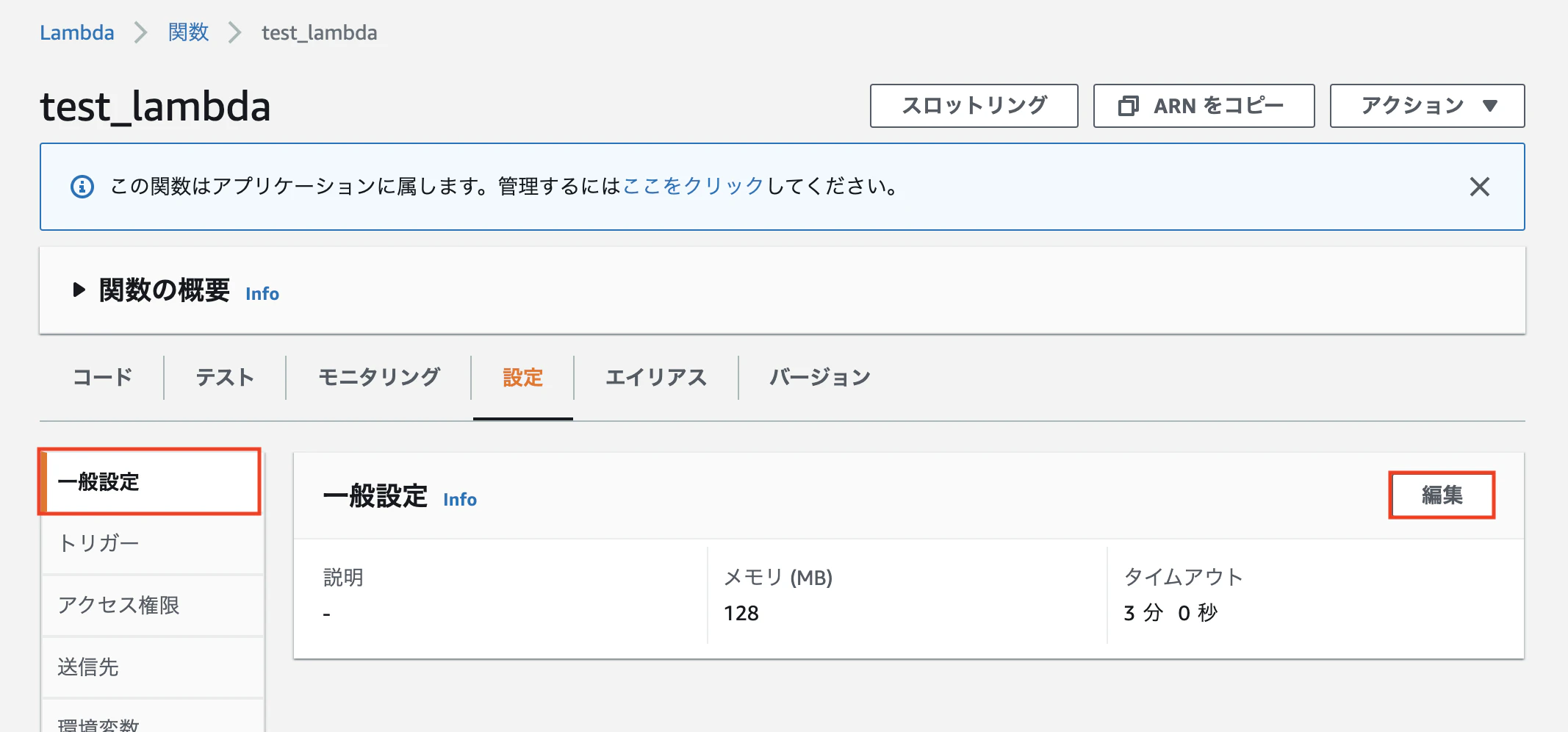Open Info link beside 一般設定 heading
The height and width of the screenshot is (732, 1568).
coord(460,499)
